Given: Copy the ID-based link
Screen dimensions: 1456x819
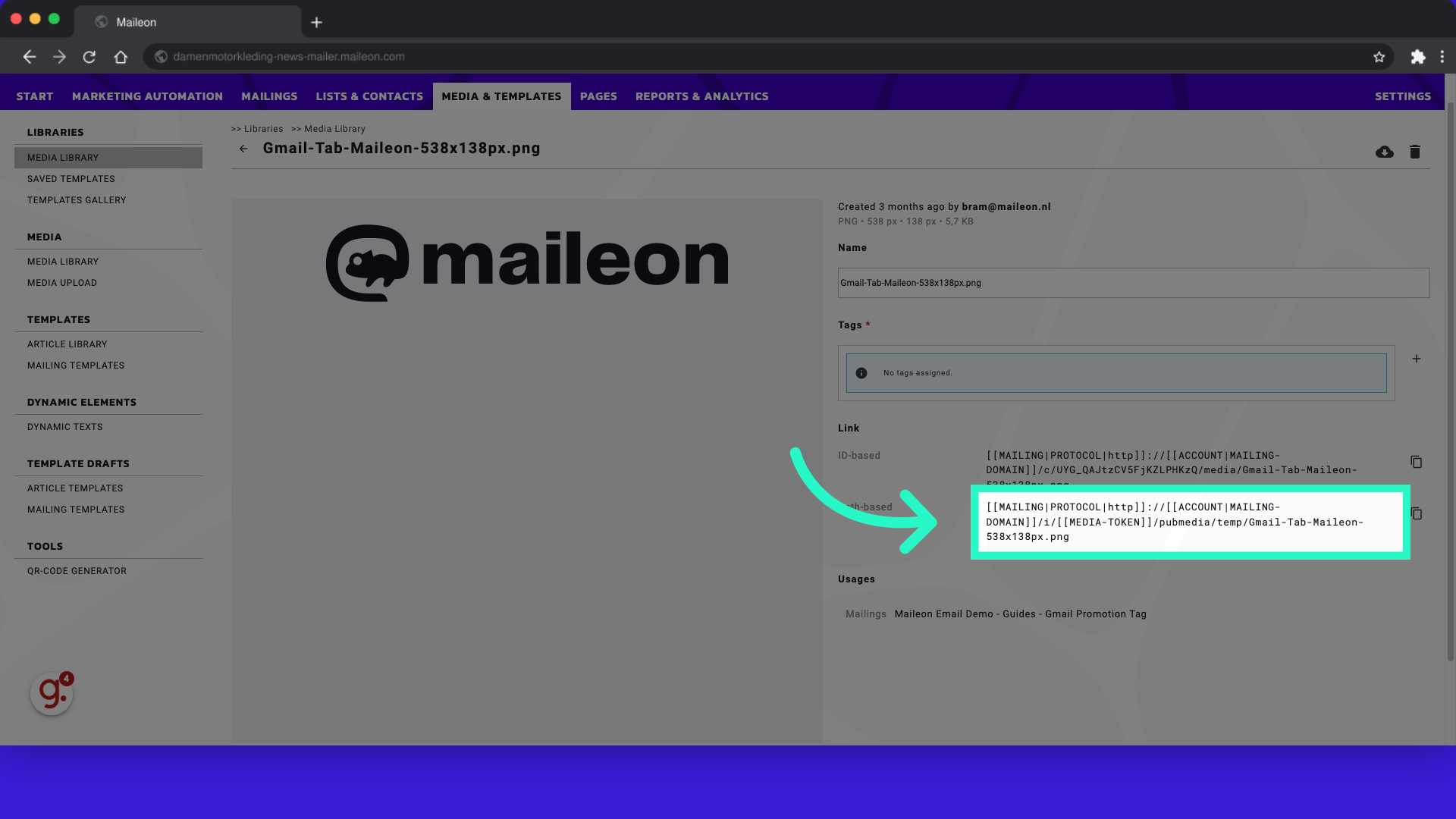Looking at the screenshot, I should (1416, 462).
